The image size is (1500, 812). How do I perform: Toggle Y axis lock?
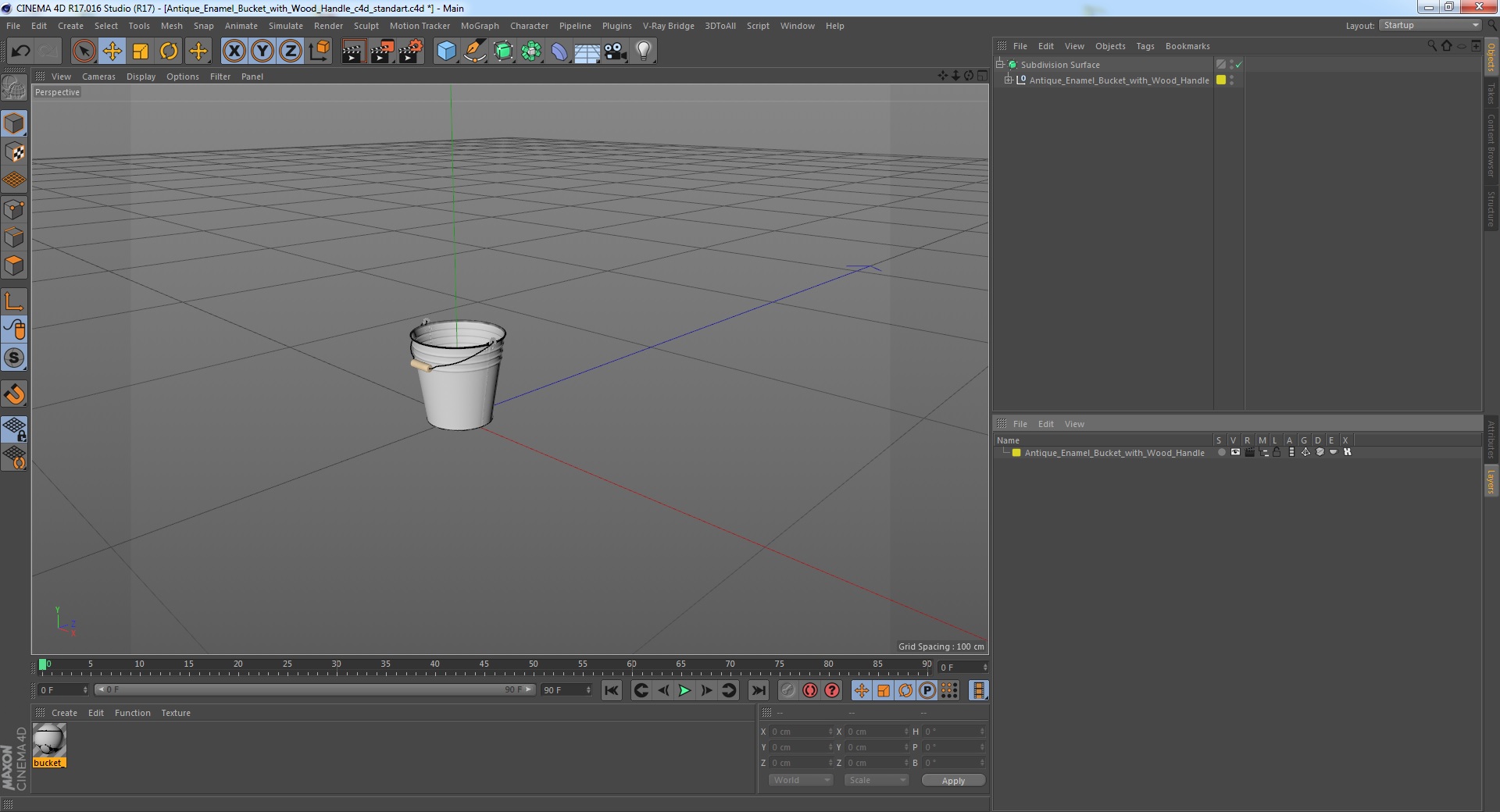[x=262, y=52]
